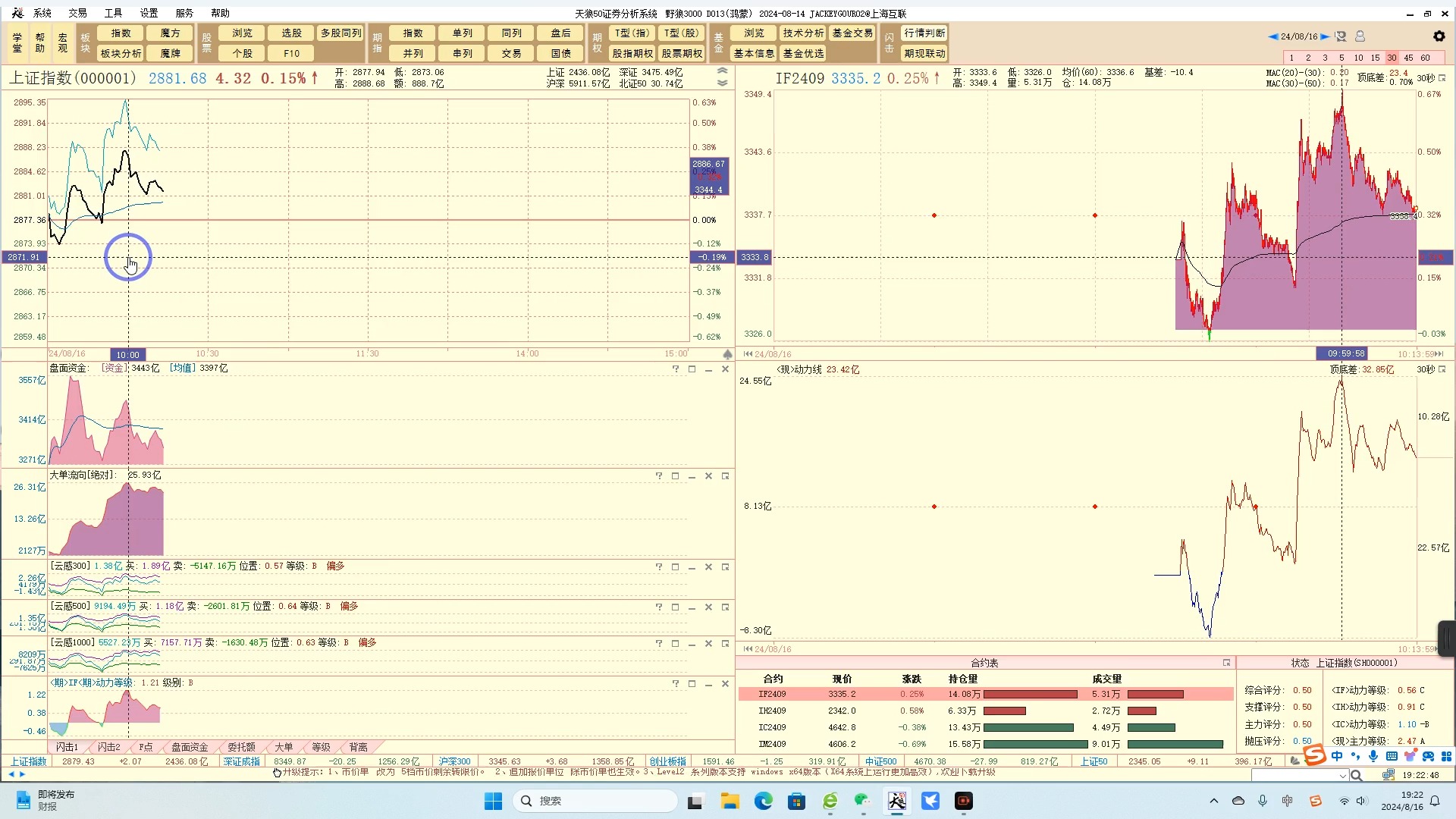Open the bottom-right search combo dropdown
The height and width of the screenshot is (819, 1456).
1343,776
